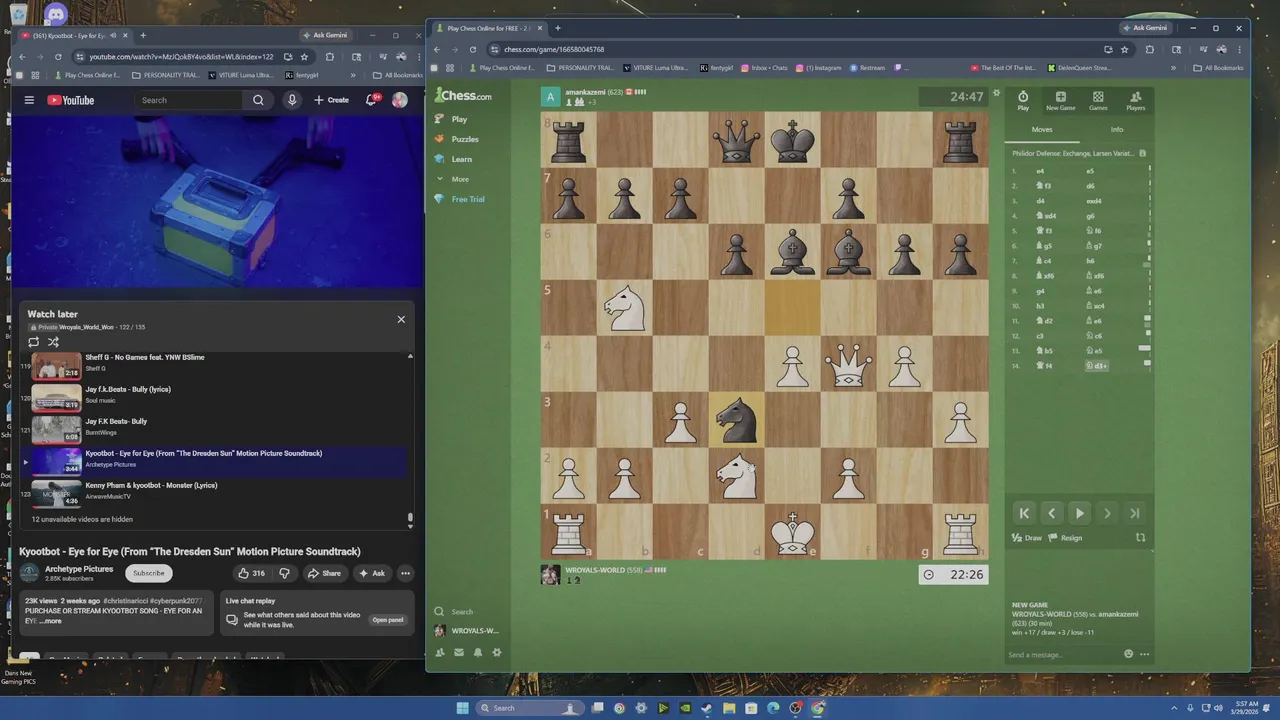Open chat emoji picker

click(x=1129, y=654)
